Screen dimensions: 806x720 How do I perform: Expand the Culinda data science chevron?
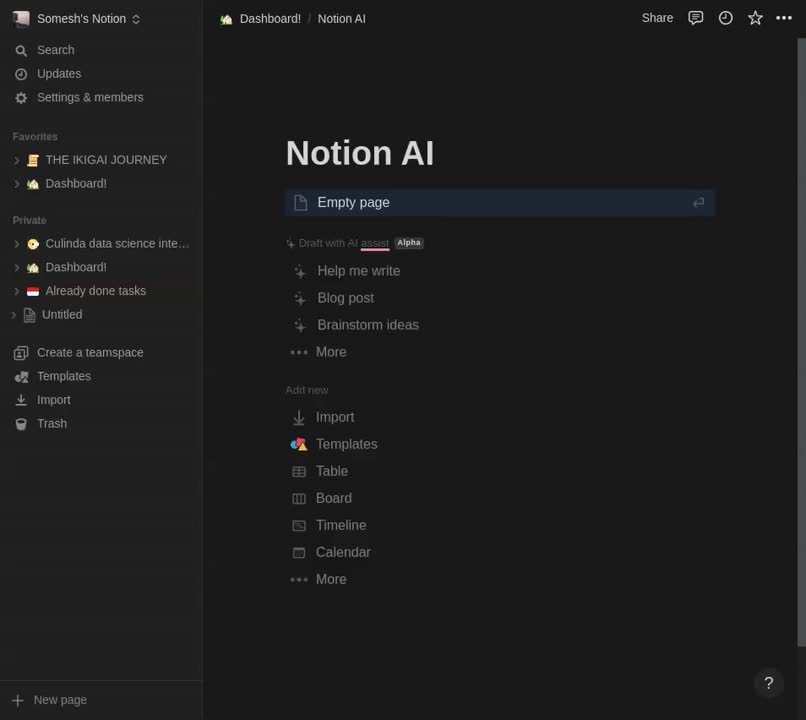click(x=16, y=244)
